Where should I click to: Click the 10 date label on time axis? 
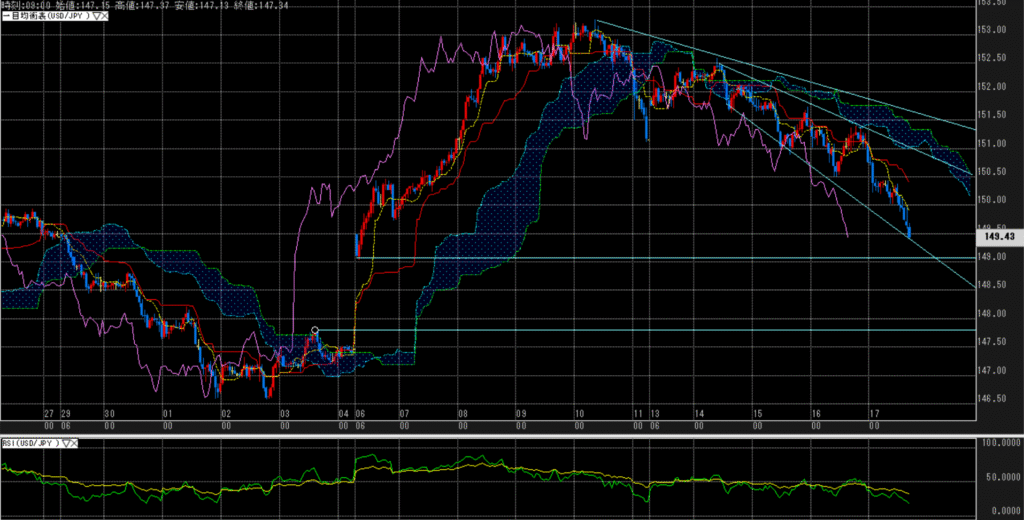point(579,412)
